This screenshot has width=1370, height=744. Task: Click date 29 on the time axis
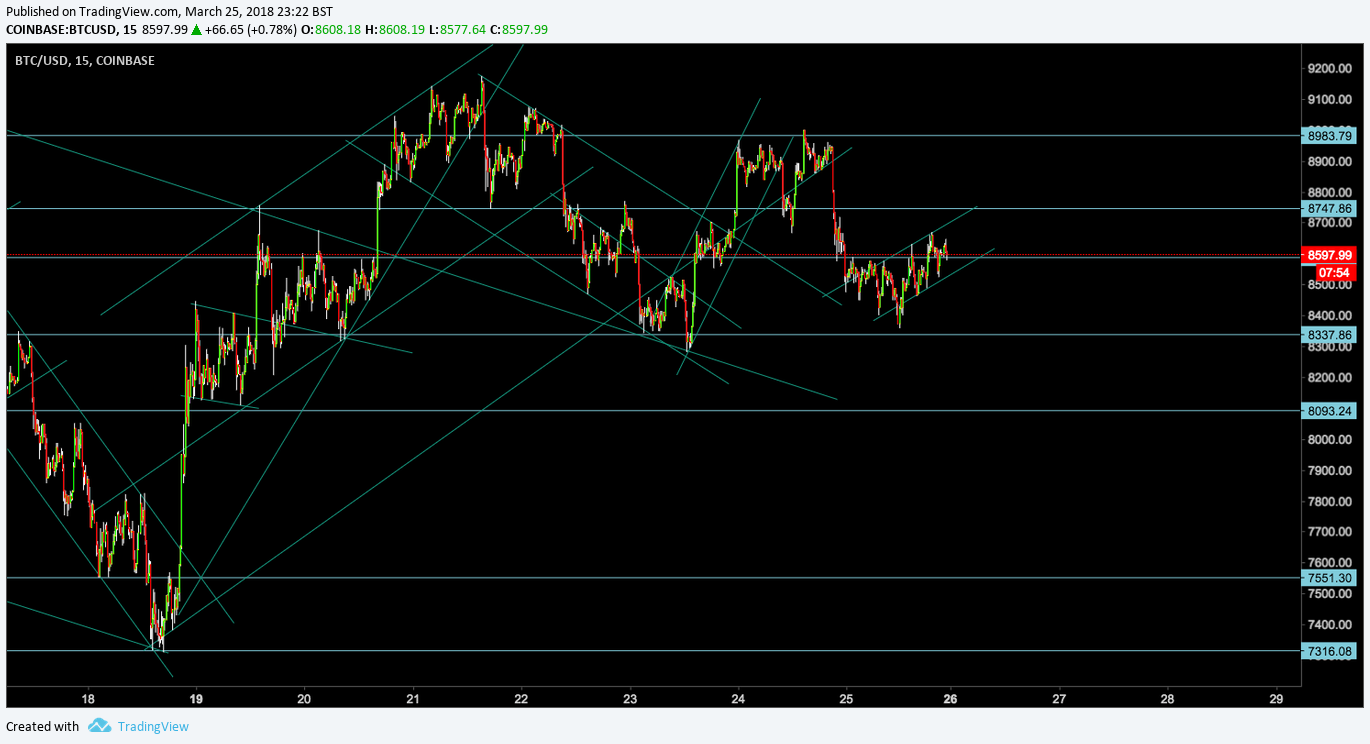1276,699
